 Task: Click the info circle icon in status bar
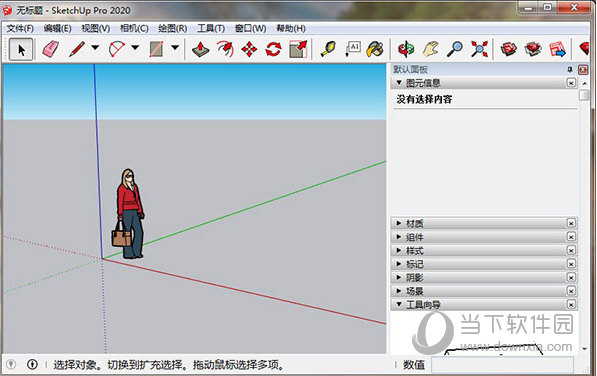(32, 365)
